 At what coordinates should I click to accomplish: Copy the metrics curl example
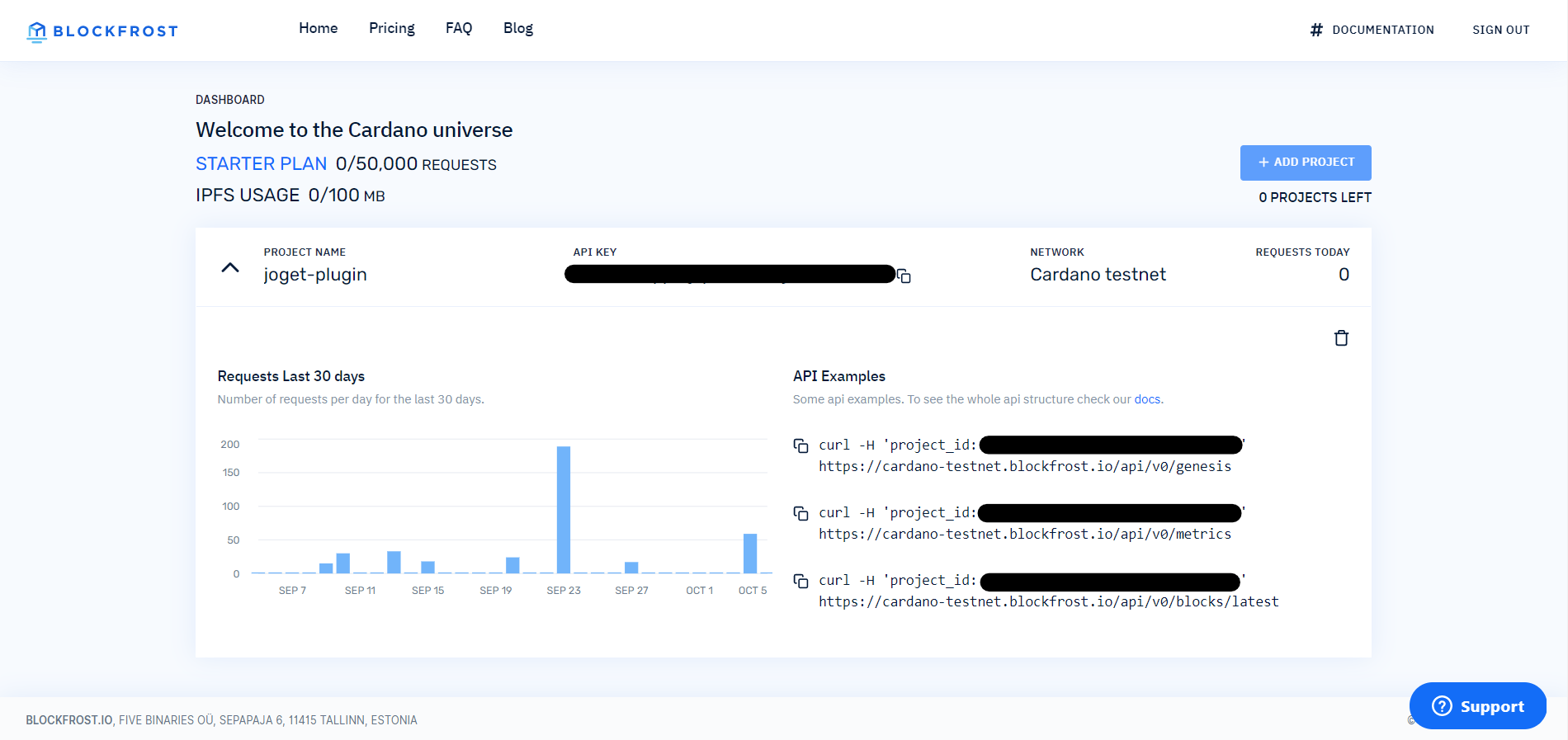[x=801, y=513]
